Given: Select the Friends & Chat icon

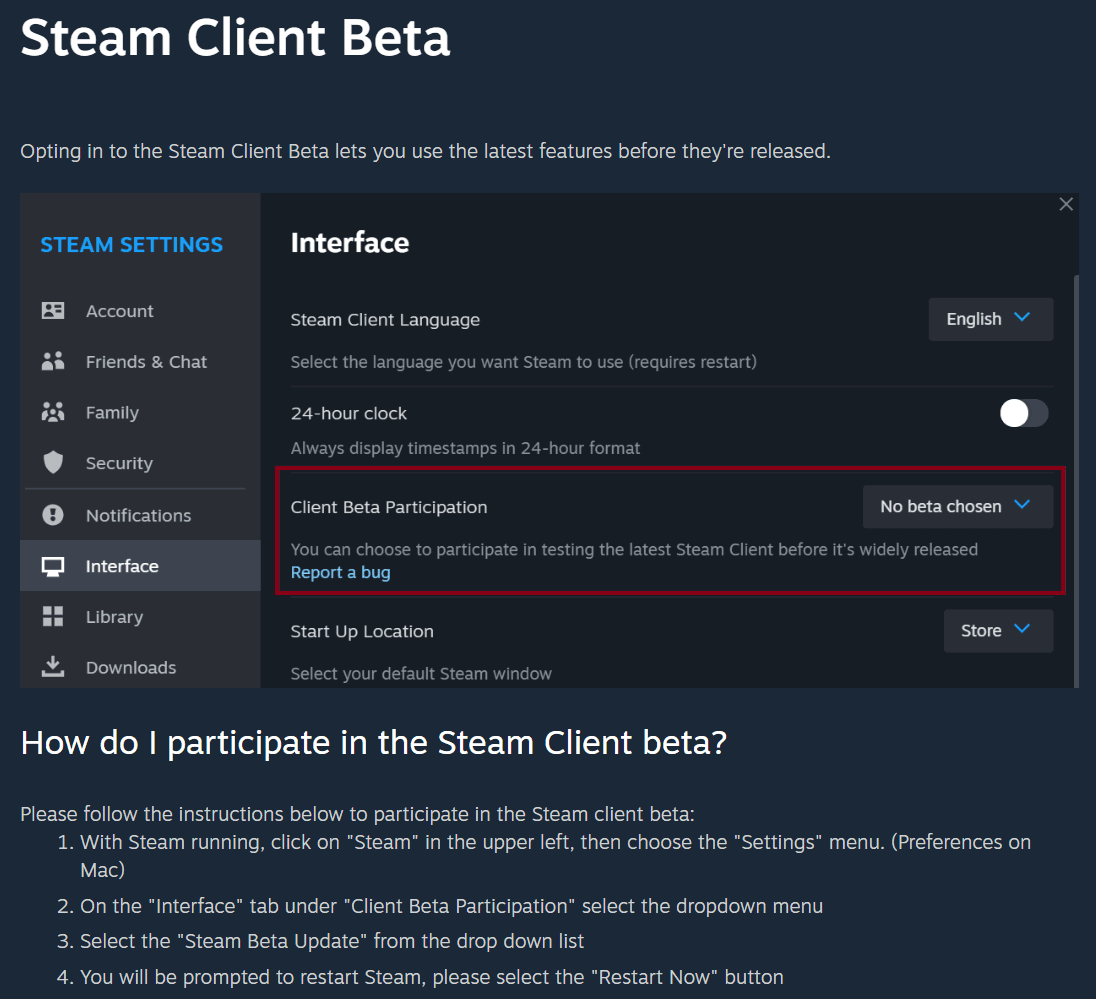Looking at the screenshot, I should (x=53, y=361).
